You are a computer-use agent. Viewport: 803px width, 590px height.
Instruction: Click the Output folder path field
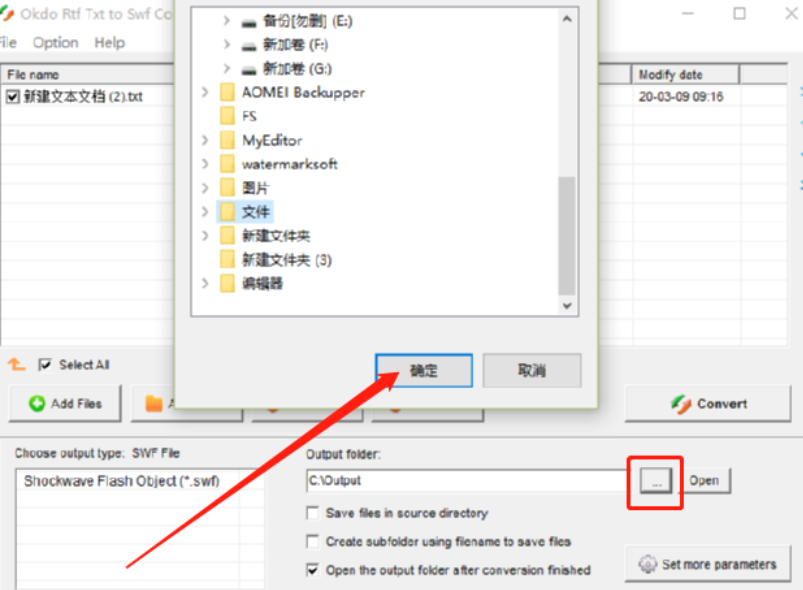[466, 480]
